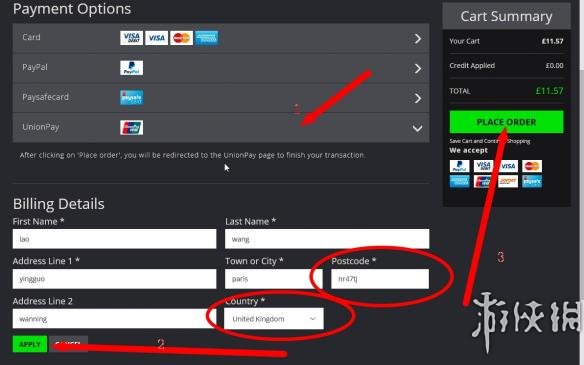This screenshot has width=584, height=365.
Task: Expand the Card payment option chevron
Action: pyautogui.click(x=418, y=38)
